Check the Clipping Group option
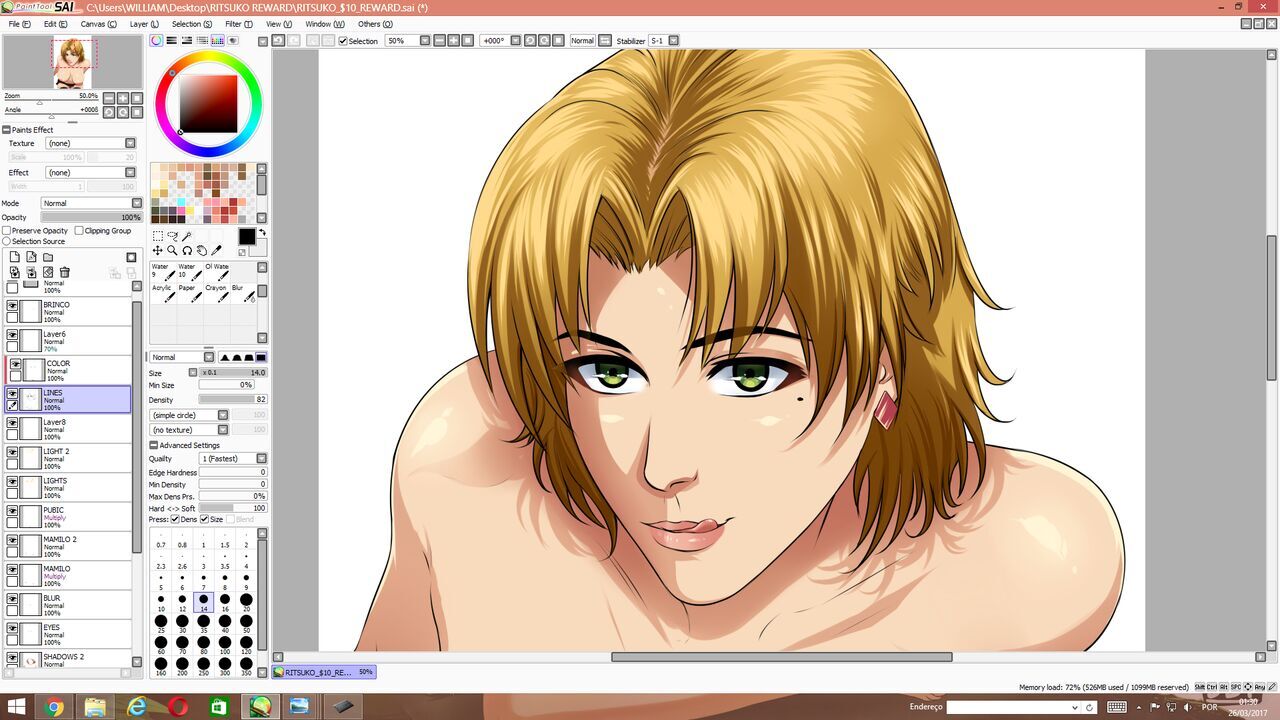This screenshot has height=720, width=1280. [79, 231]
